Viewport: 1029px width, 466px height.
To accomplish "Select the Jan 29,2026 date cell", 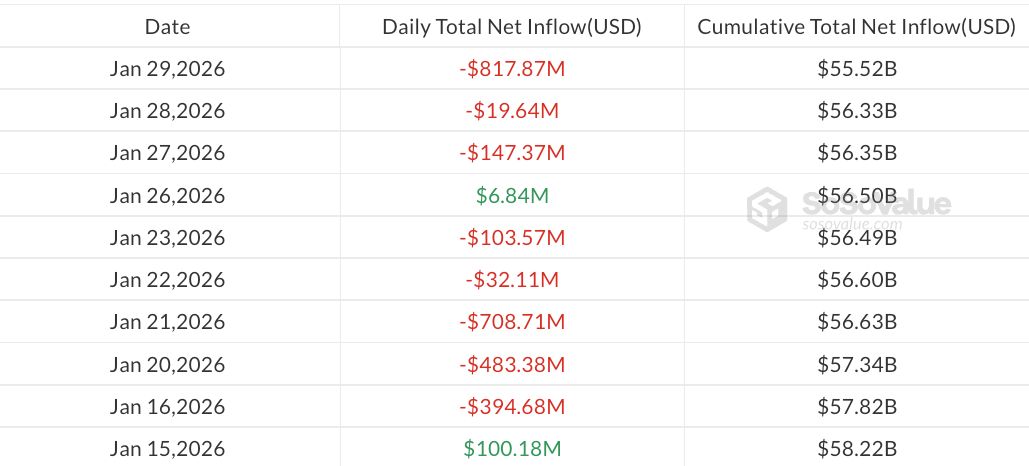I will [167, 69].
